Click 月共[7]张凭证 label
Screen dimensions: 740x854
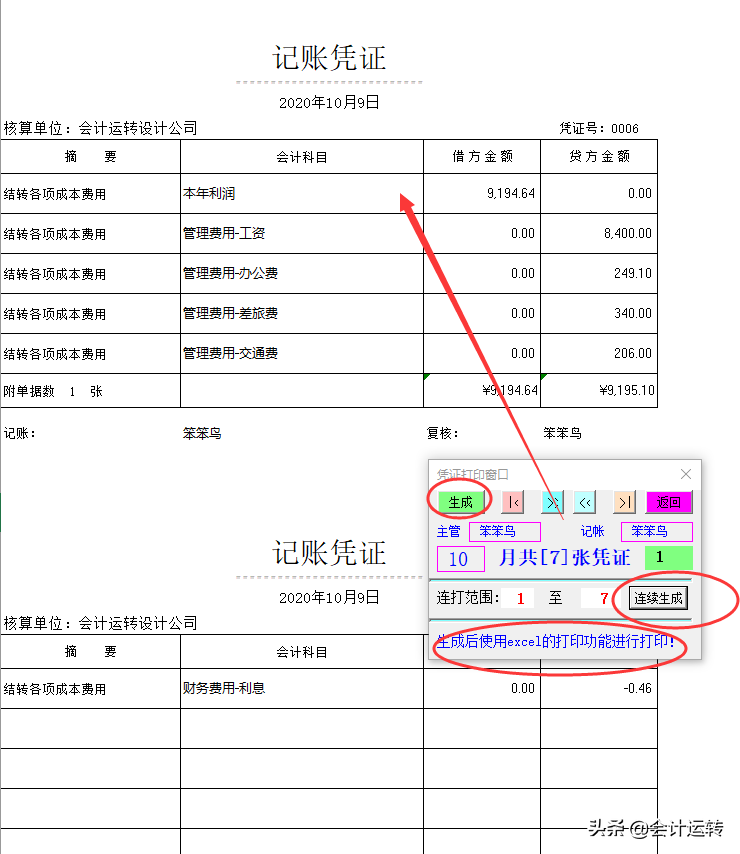[x=565, y=558]
